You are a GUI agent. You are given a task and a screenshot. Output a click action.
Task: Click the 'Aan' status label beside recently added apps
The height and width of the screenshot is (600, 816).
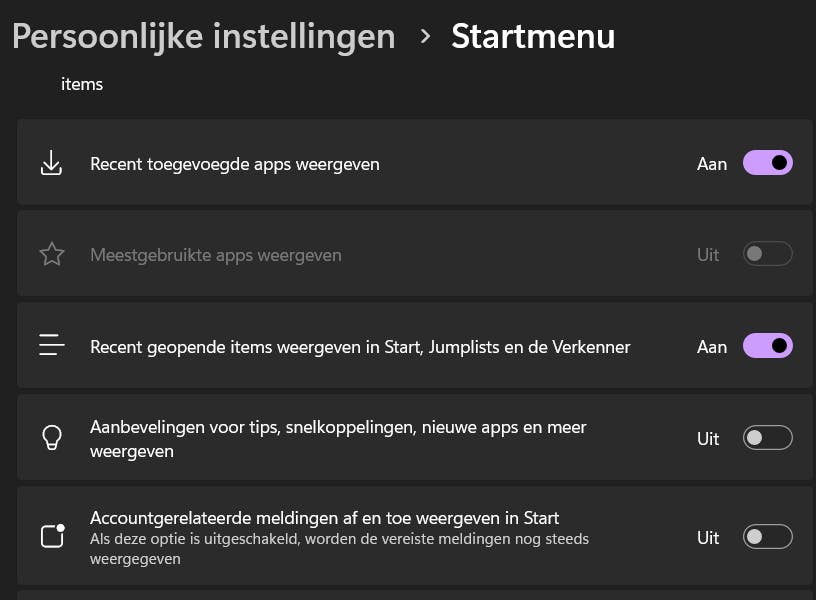(x=711, y=164)
